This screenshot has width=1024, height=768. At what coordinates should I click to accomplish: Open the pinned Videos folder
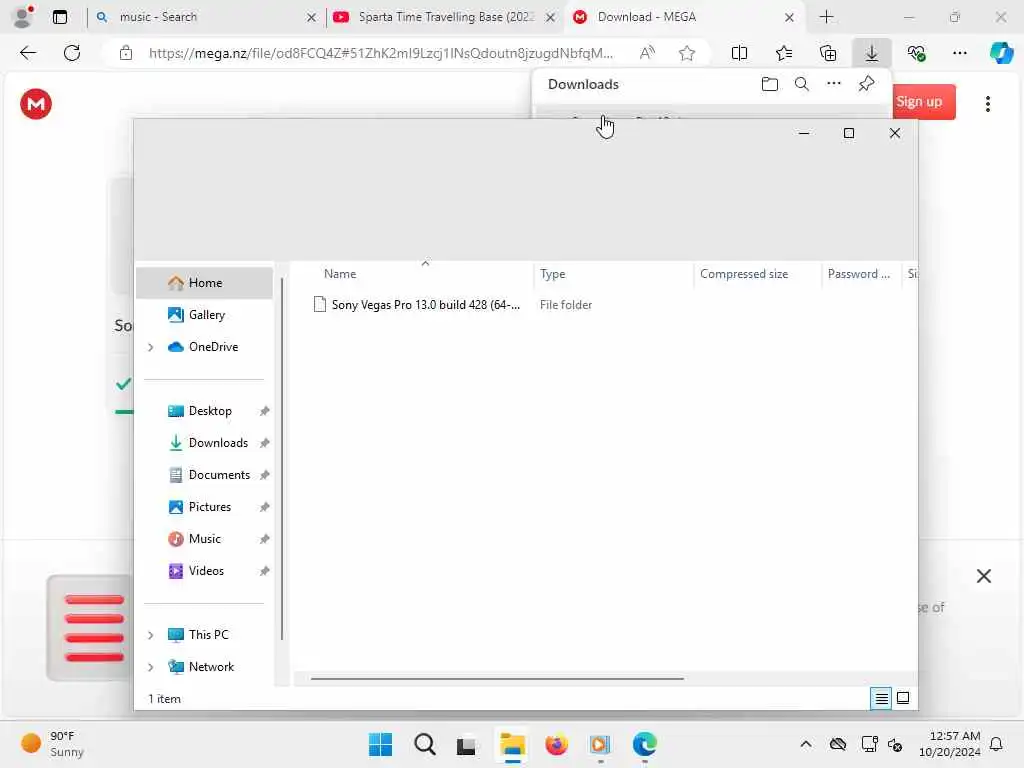click(204, 571)
